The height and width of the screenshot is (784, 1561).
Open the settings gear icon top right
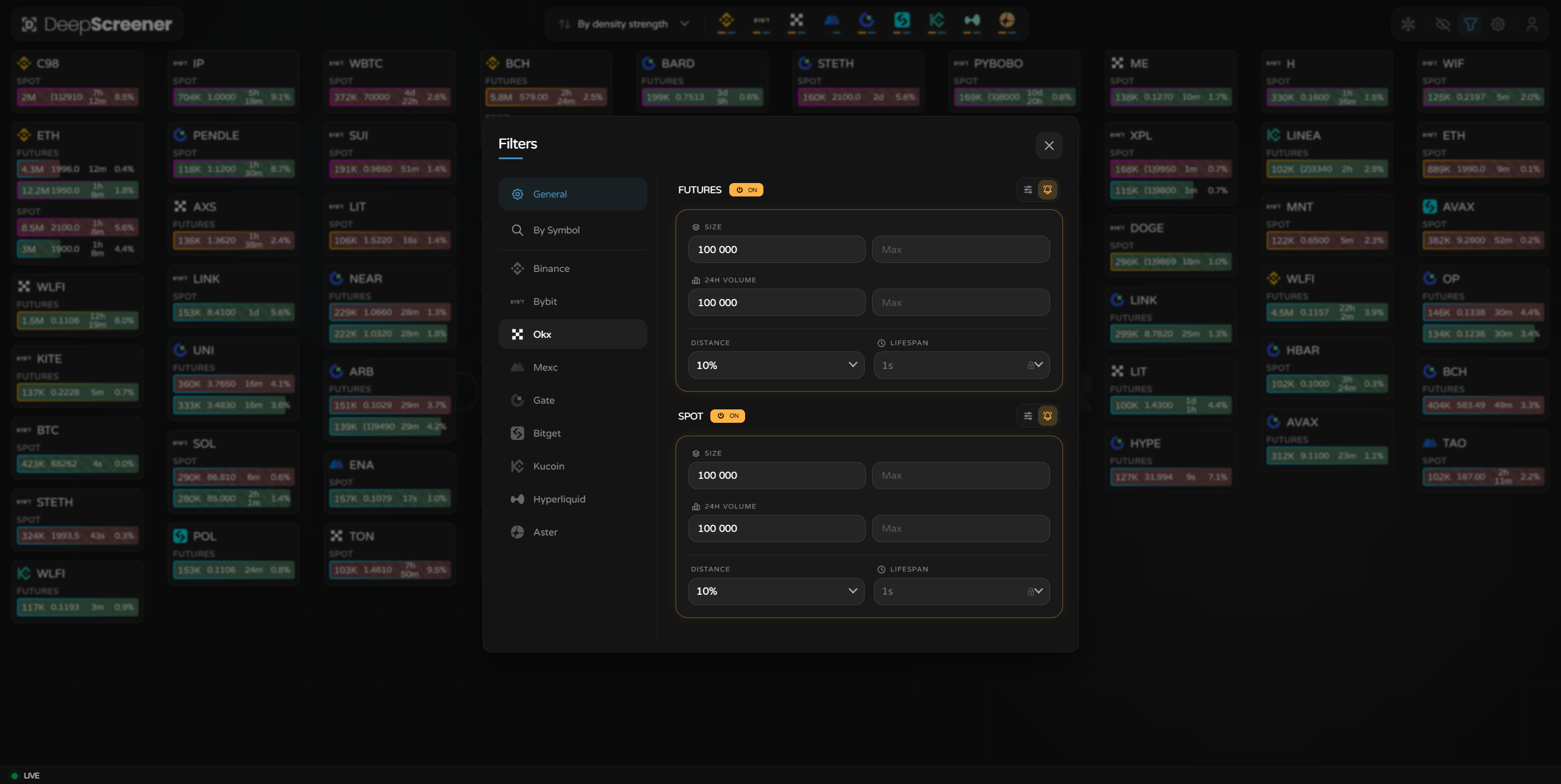tap(1497, 24)
